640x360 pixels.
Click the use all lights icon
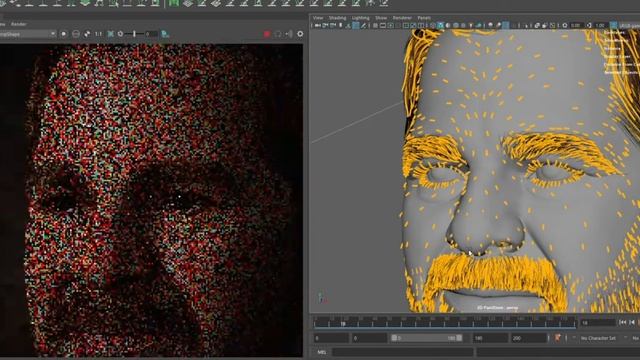coord(471,25)
